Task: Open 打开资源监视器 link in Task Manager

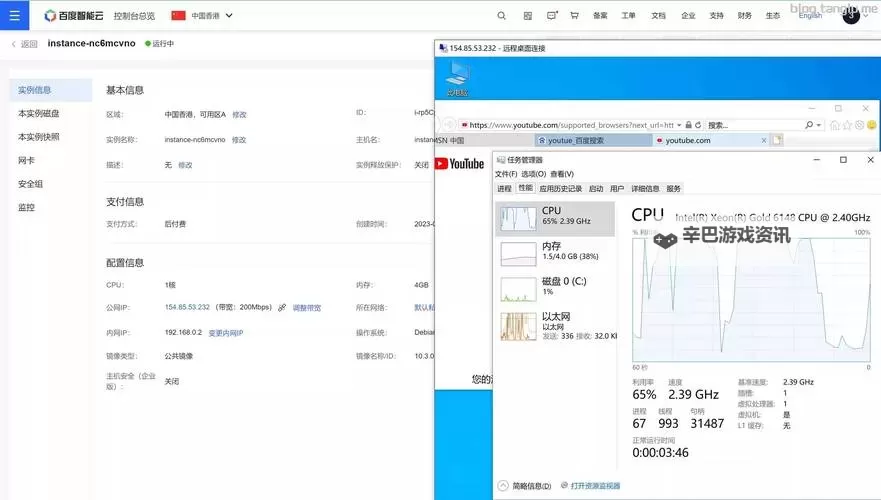Action: [x=595, y=486]
